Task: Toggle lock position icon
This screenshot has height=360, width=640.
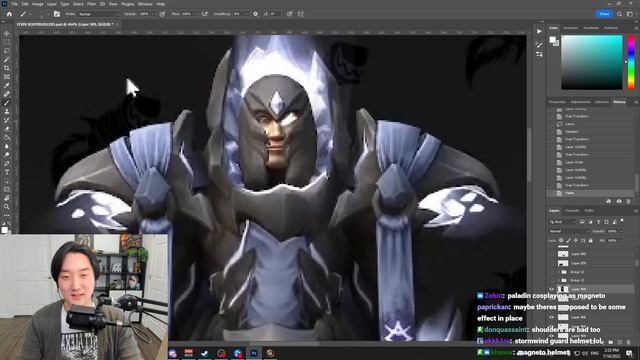Action: (x=576, y=240)
